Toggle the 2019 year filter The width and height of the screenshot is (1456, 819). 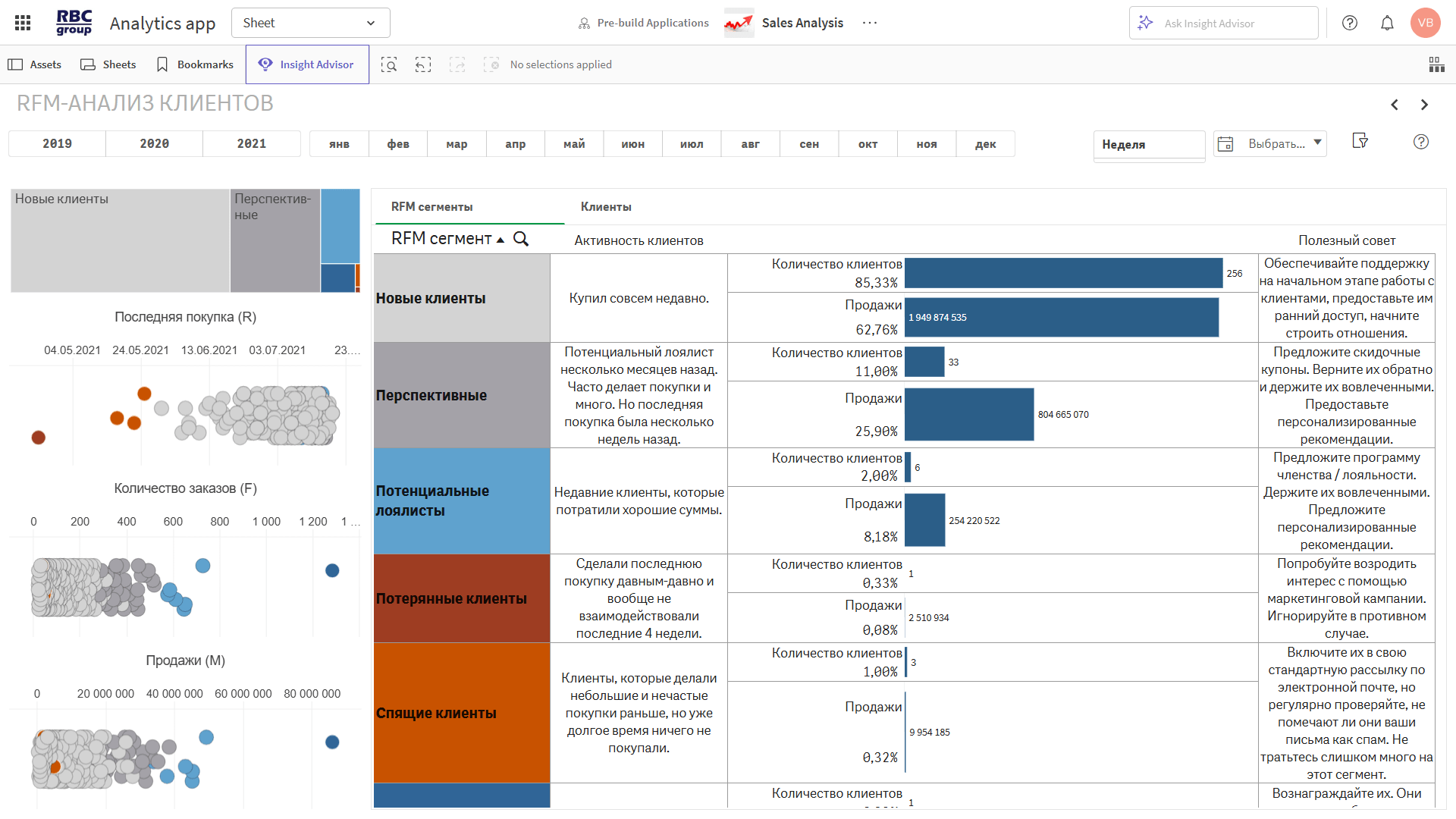point(57,144)
